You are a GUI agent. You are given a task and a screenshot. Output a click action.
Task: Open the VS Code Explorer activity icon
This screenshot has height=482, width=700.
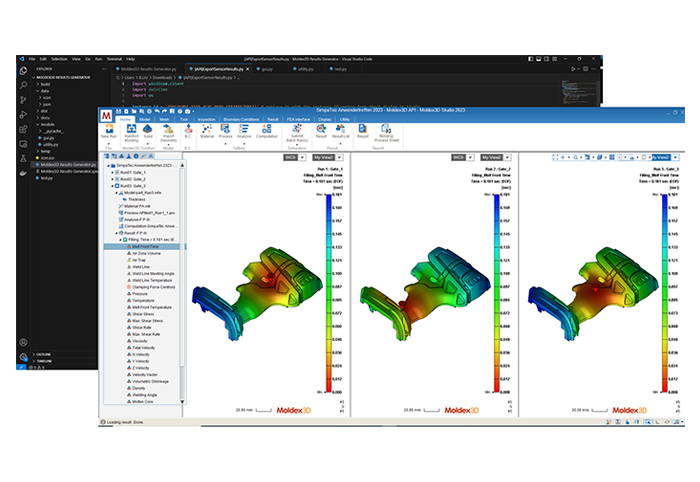point(23,71)
